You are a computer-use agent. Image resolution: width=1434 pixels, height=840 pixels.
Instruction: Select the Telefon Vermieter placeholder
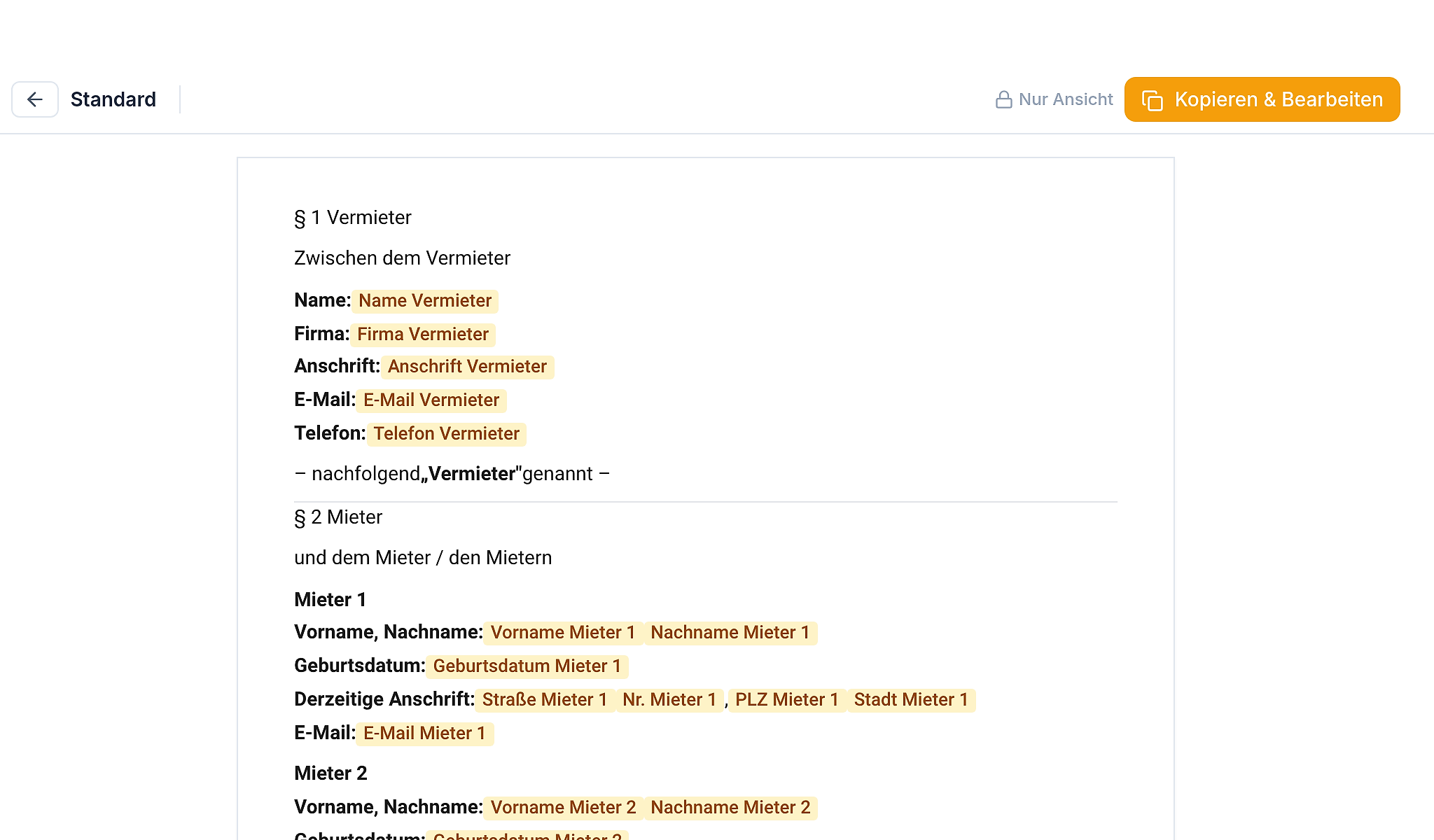coord(446,434)
